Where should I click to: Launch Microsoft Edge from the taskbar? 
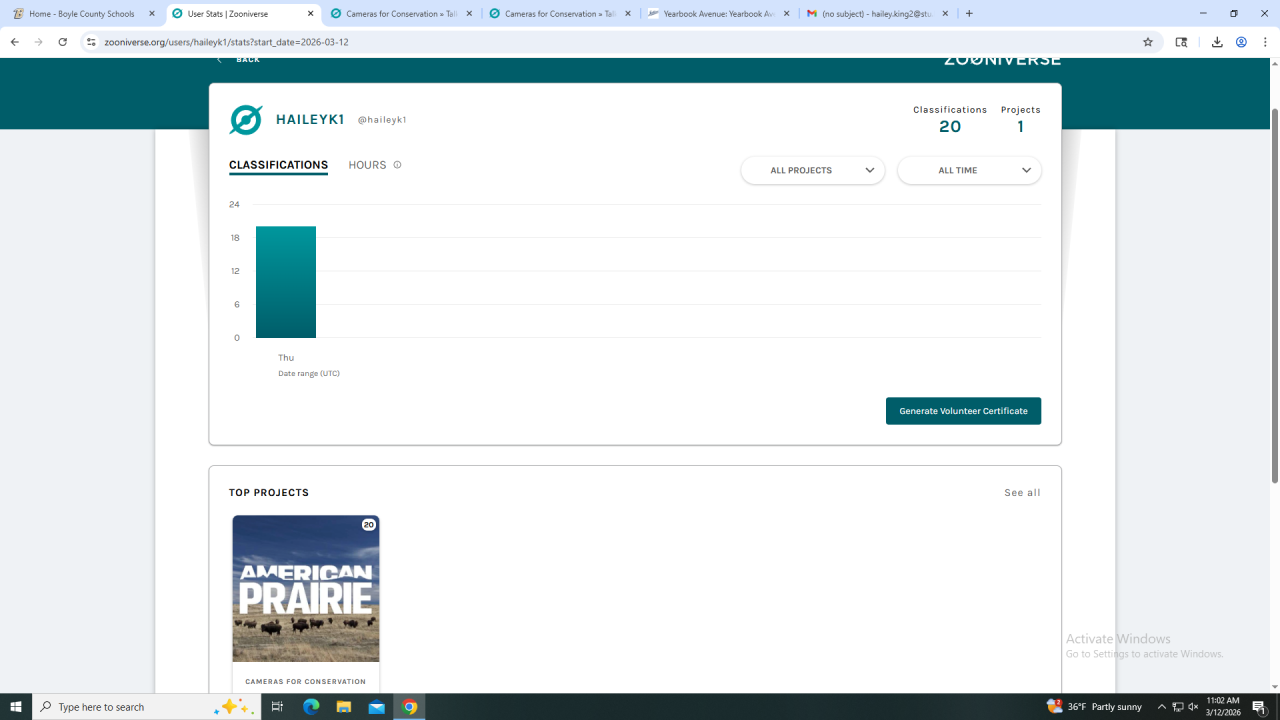[311, 707]
